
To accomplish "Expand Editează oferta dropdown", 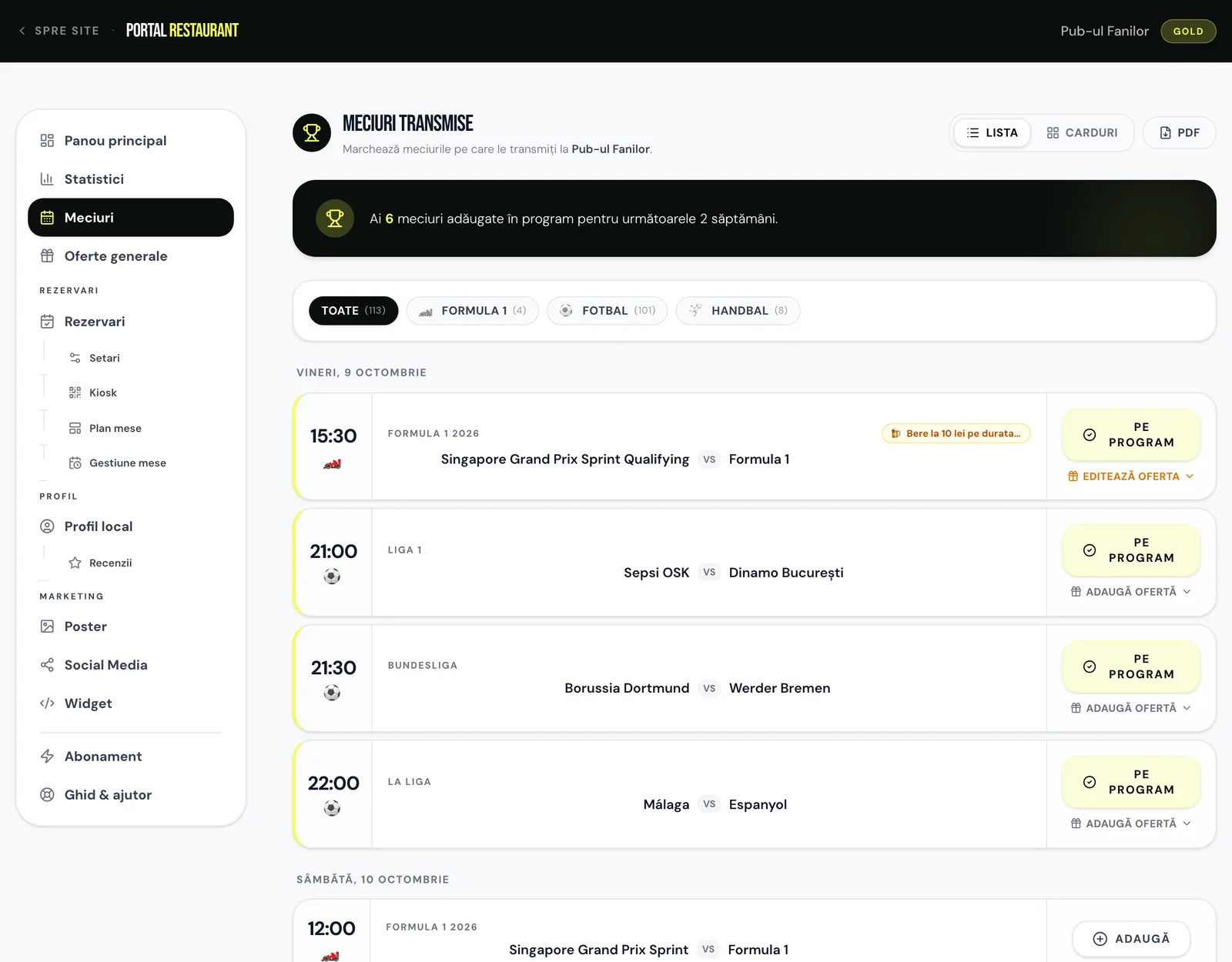I will point(1131,476).
